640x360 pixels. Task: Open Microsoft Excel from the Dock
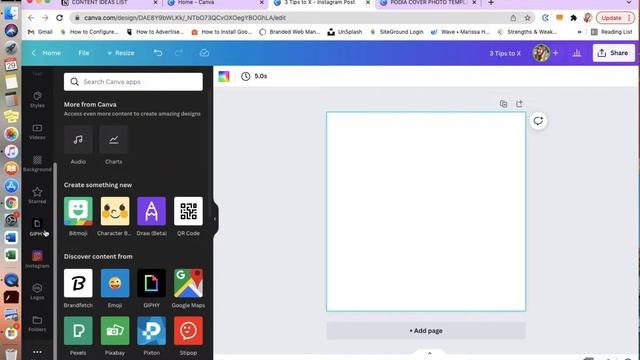tap(11, 255)
